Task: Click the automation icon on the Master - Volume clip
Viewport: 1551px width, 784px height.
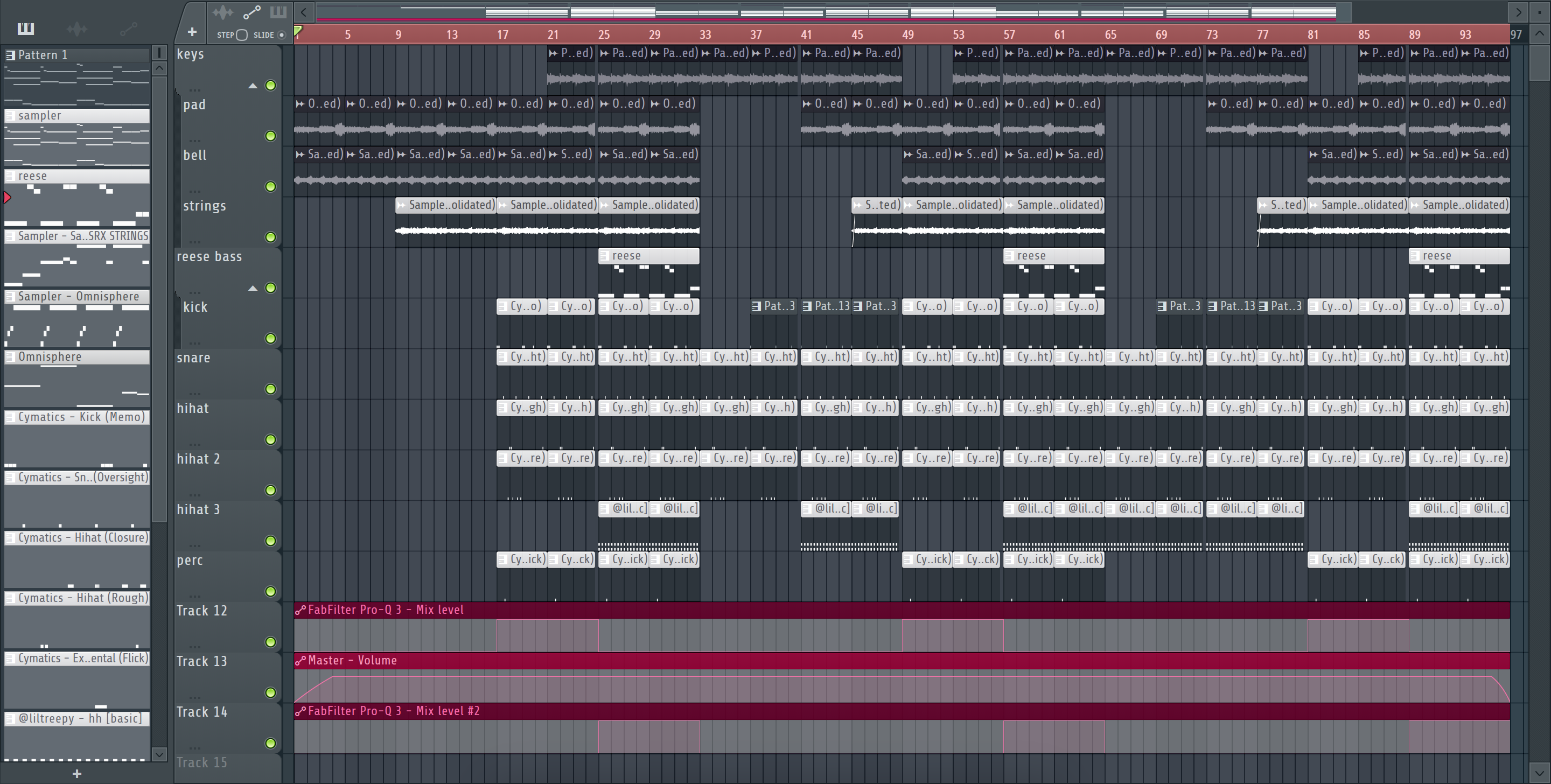Action: pyautogui.click(x=300, y=661)
